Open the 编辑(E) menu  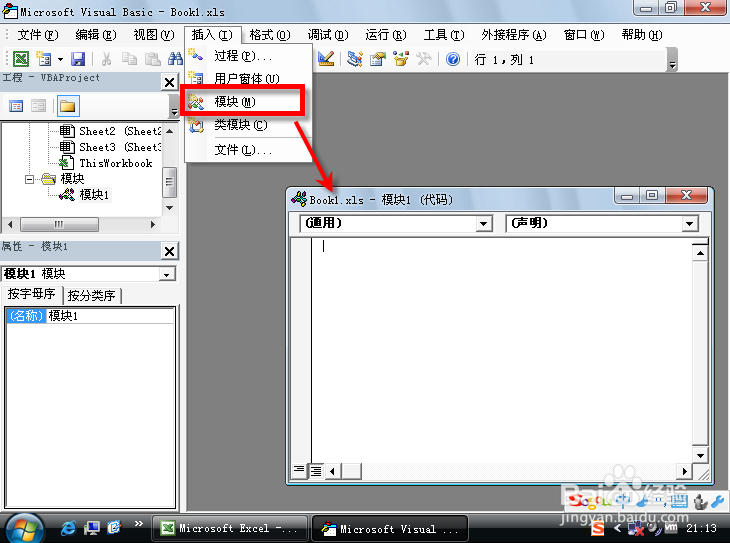tap(96, 35)
